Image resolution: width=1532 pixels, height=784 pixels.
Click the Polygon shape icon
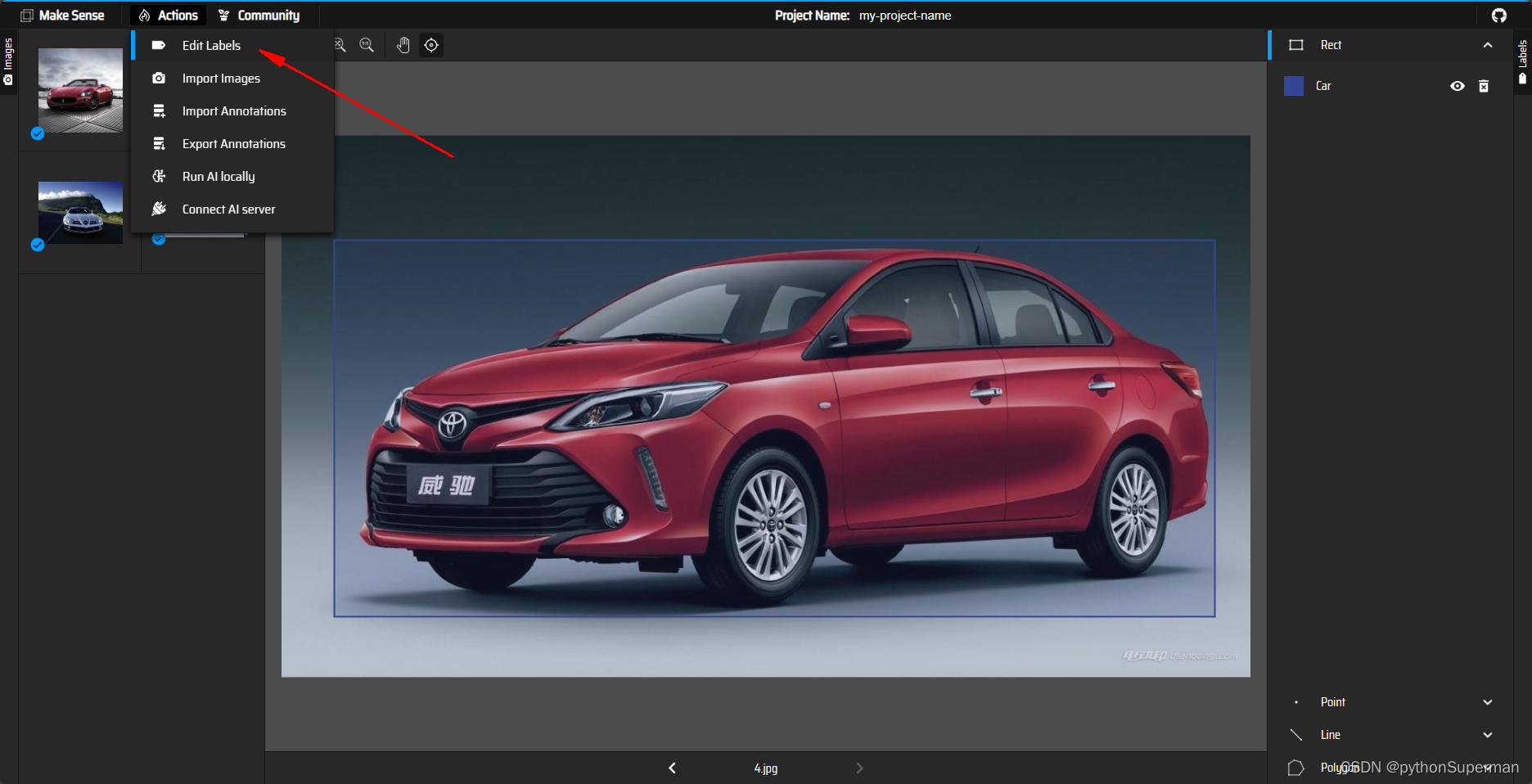[x=1295, y=768]
